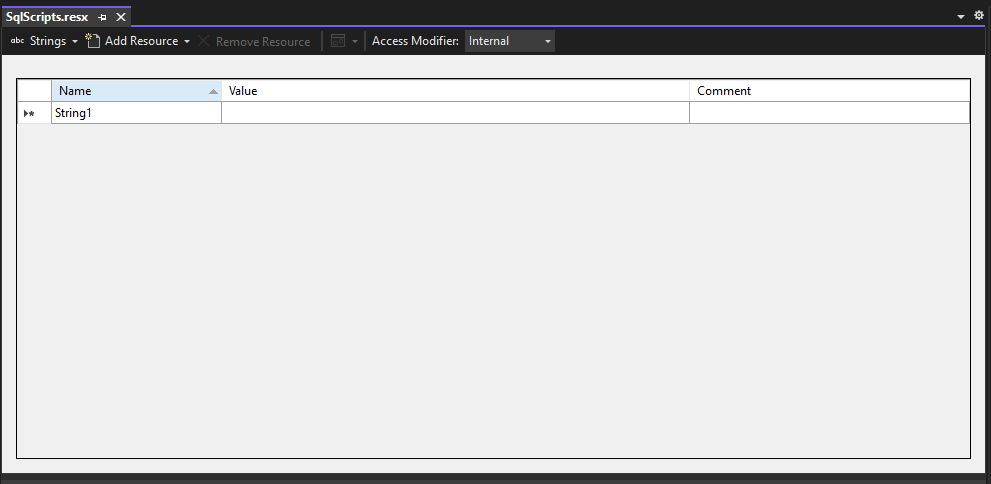Click the resource view layout icon
Screen dimensions: 991x484
[x=338, y=41]
